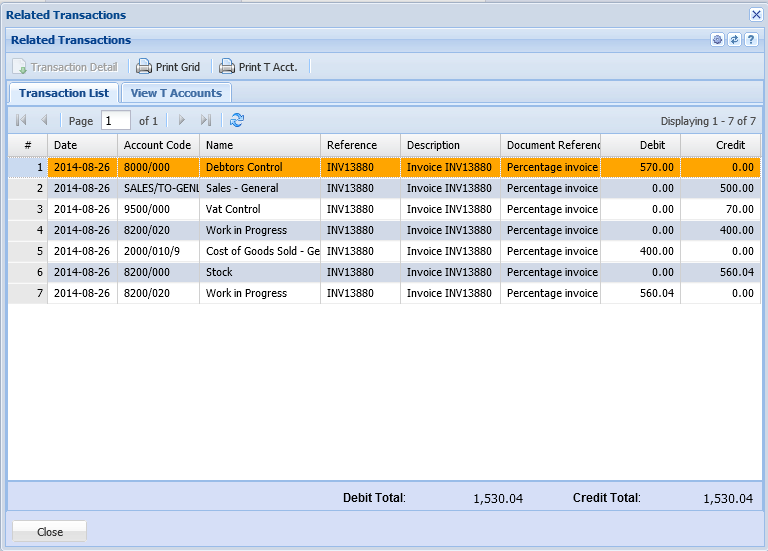Go to the first page arrow
The width and height of the screenshot is (768, 551).
point(21,120)
